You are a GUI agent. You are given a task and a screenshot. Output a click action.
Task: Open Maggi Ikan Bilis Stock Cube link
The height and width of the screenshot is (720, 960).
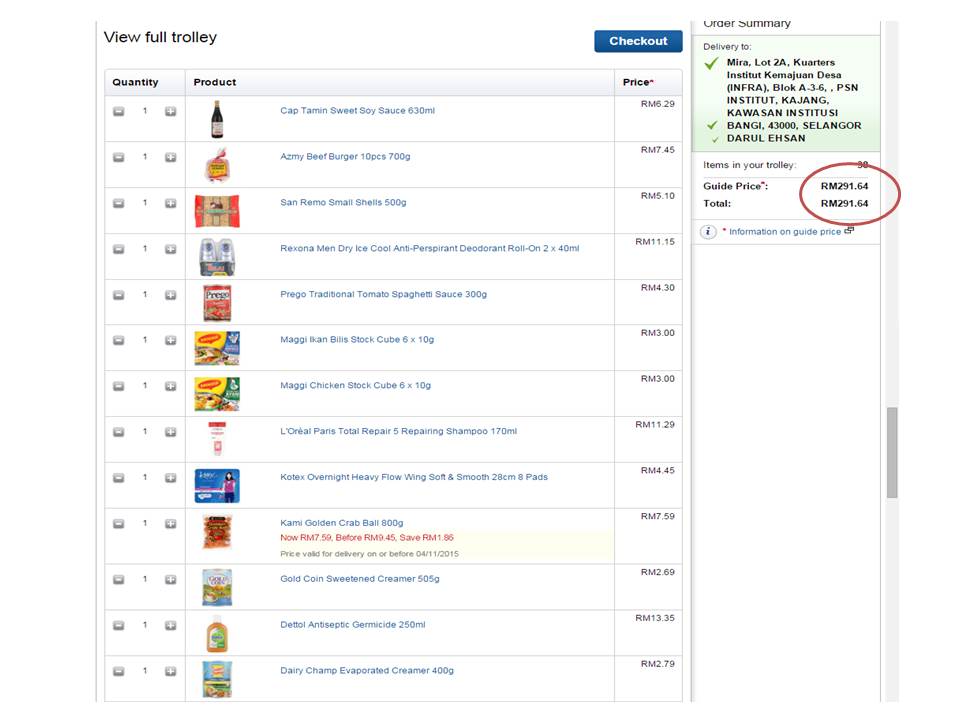pos(357,340)
